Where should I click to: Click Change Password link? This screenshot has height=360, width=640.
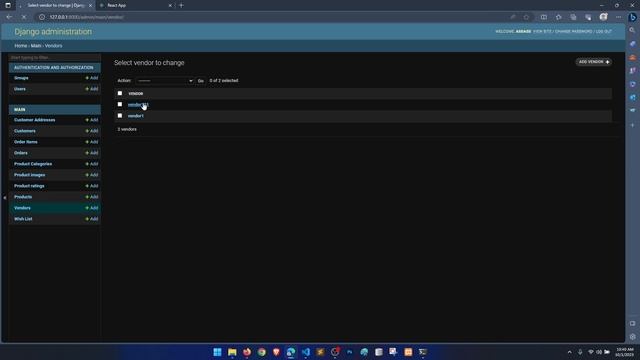(573, 31)
